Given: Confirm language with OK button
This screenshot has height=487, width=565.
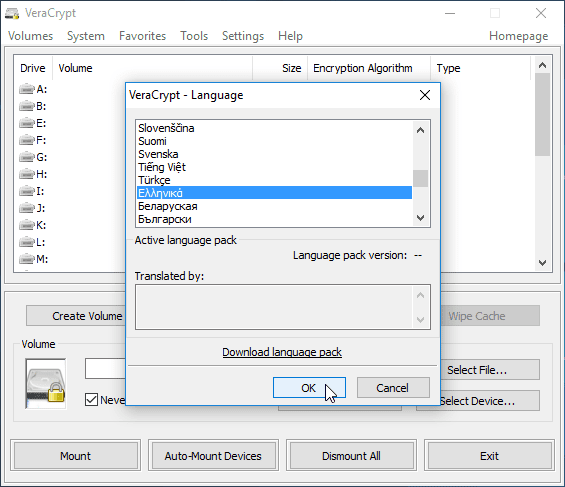Looking at the screenshot, I should (x=309, y=388).
